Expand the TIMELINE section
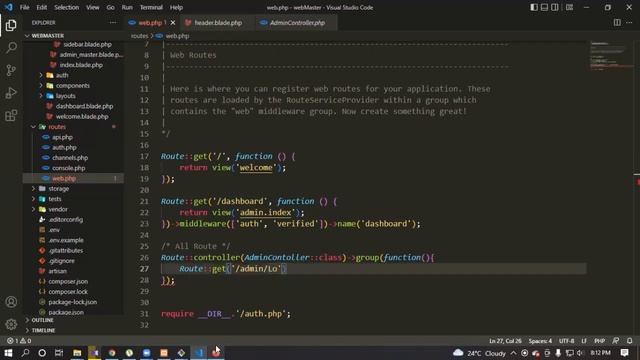The height and width of the screenshot is (360, 640). (x=43, y=330)
